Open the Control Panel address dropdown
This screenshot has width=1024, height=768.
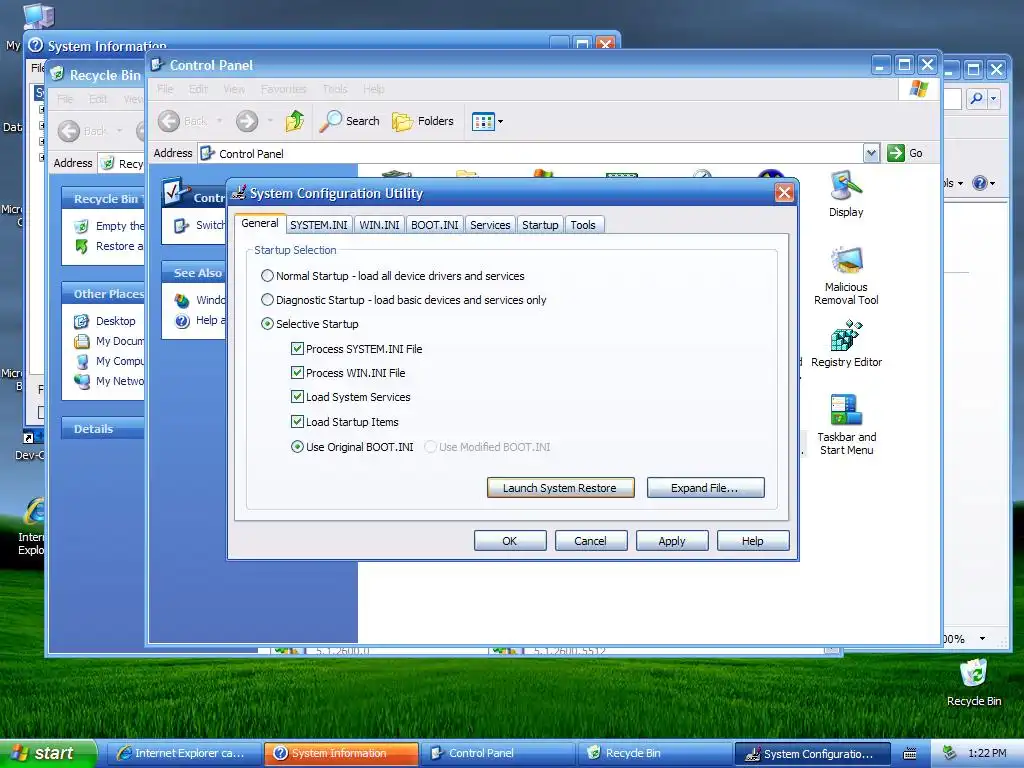point(871,153)
